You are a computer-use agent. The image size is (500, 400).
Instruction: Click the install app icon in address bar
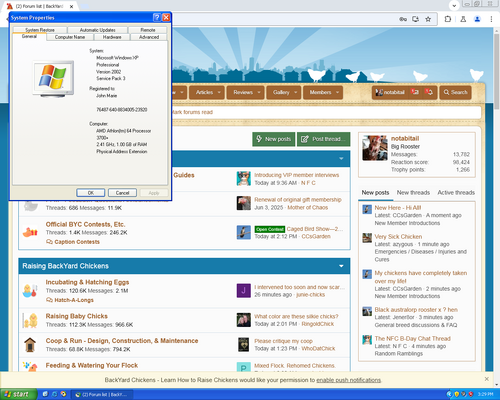pos(415,19)
